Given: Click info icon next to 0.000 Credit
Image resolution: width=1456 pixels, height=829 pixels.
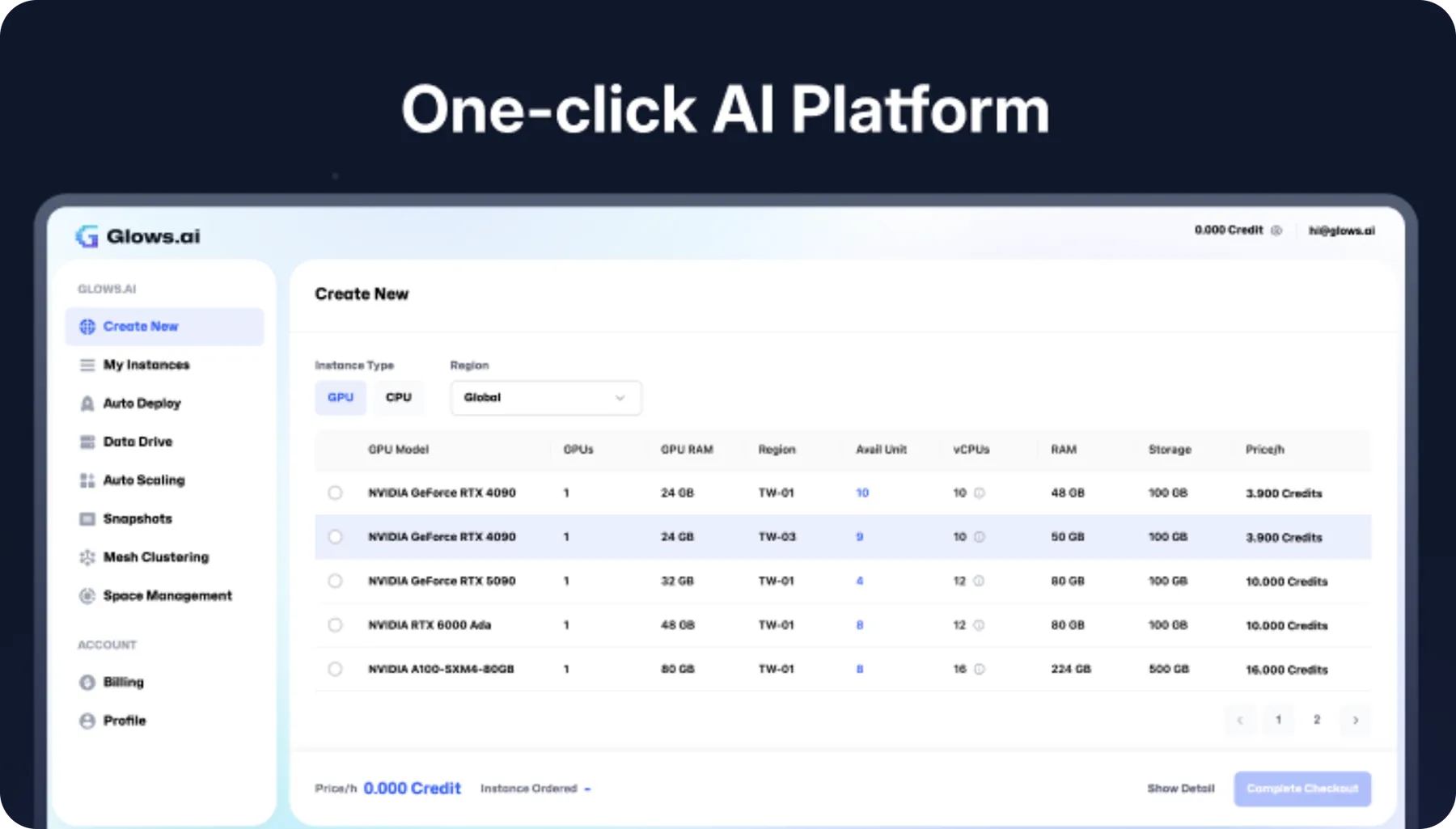Looking at the screenshot, I should (1276, 231).
